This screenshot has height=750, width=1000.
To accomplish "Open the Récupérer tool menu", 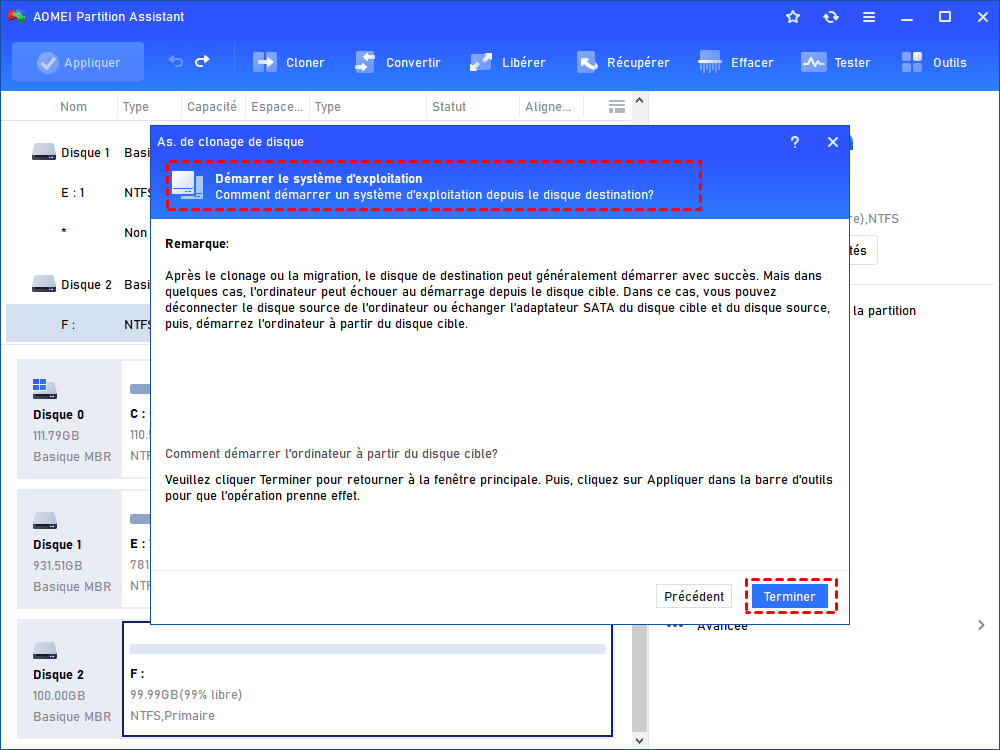I will click(x=623, y=62).
